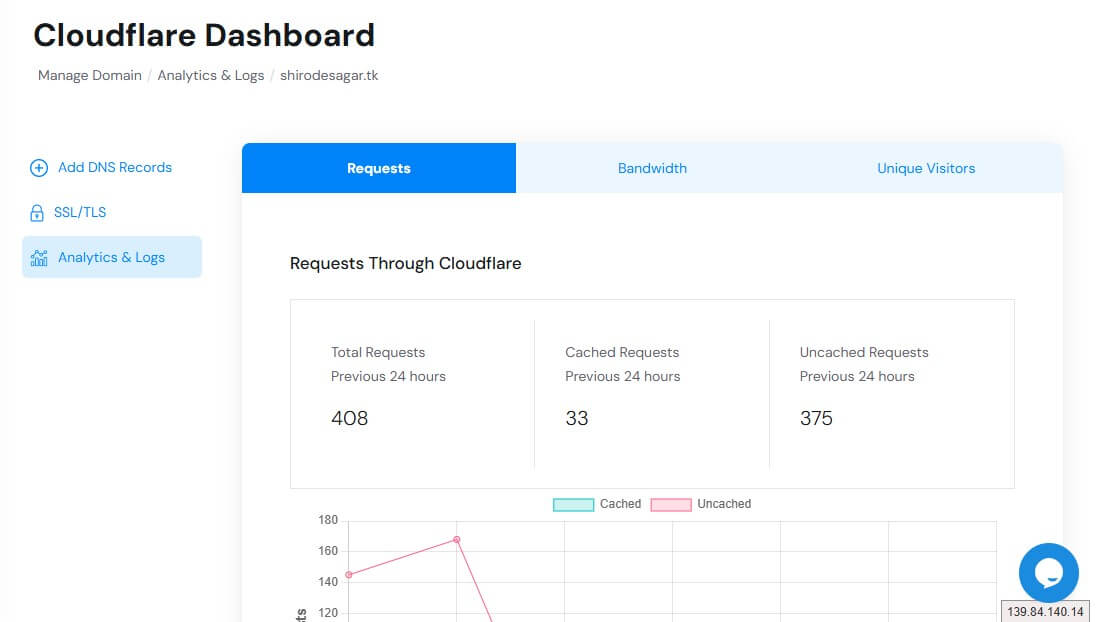Click the uncached data point near 168
The image size is (1100, 622).
click(457, 539)
